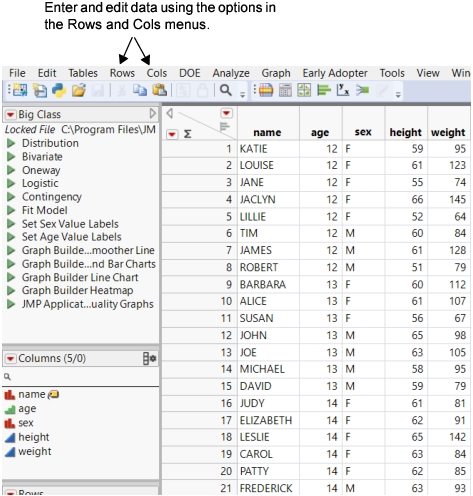Click the lock toolbar icon
This screenshot has height=496, width=473.
[202, 90]
